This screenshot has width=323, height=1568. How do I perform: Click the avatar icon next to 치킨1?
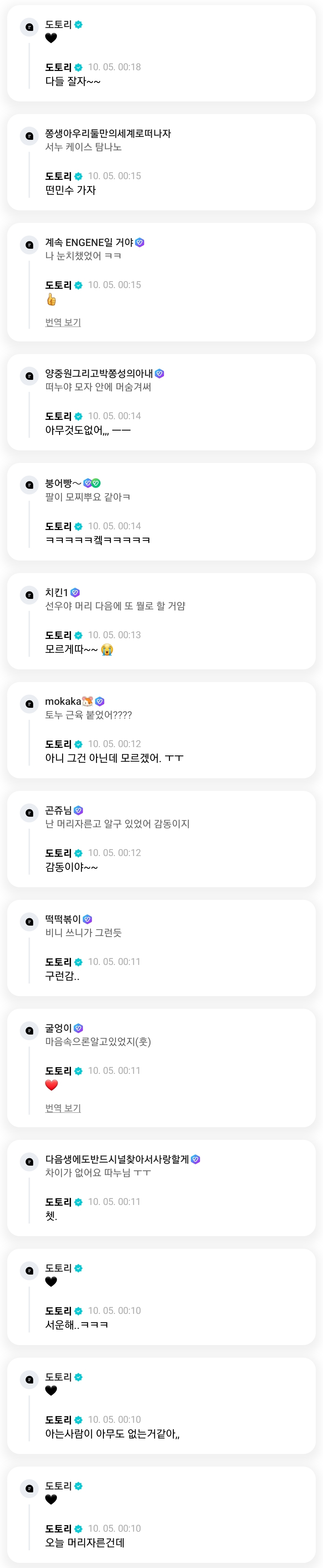pyautogui.click(x=29, y=595)
